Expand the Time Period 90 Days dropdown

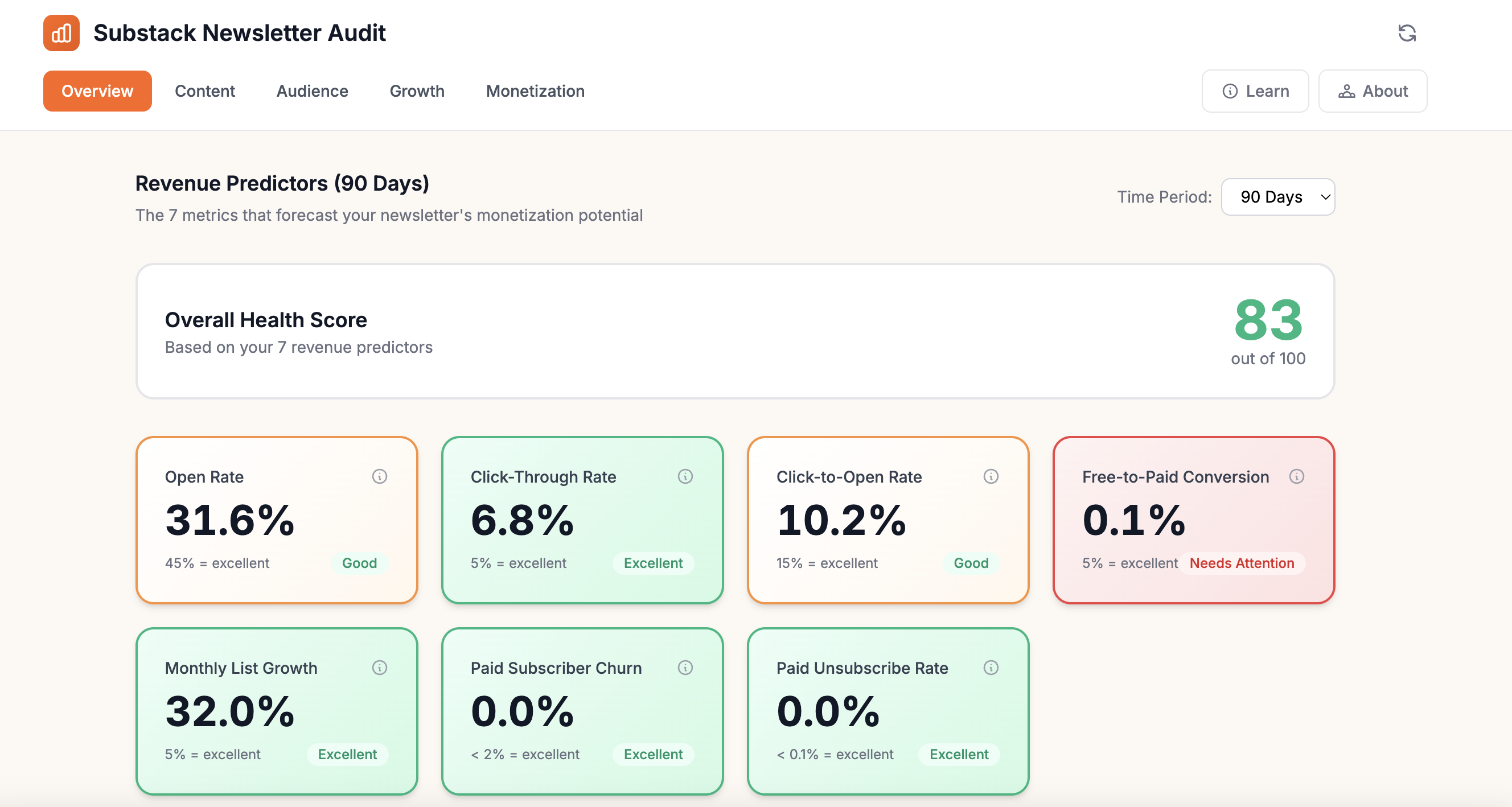click(1278, 196)
